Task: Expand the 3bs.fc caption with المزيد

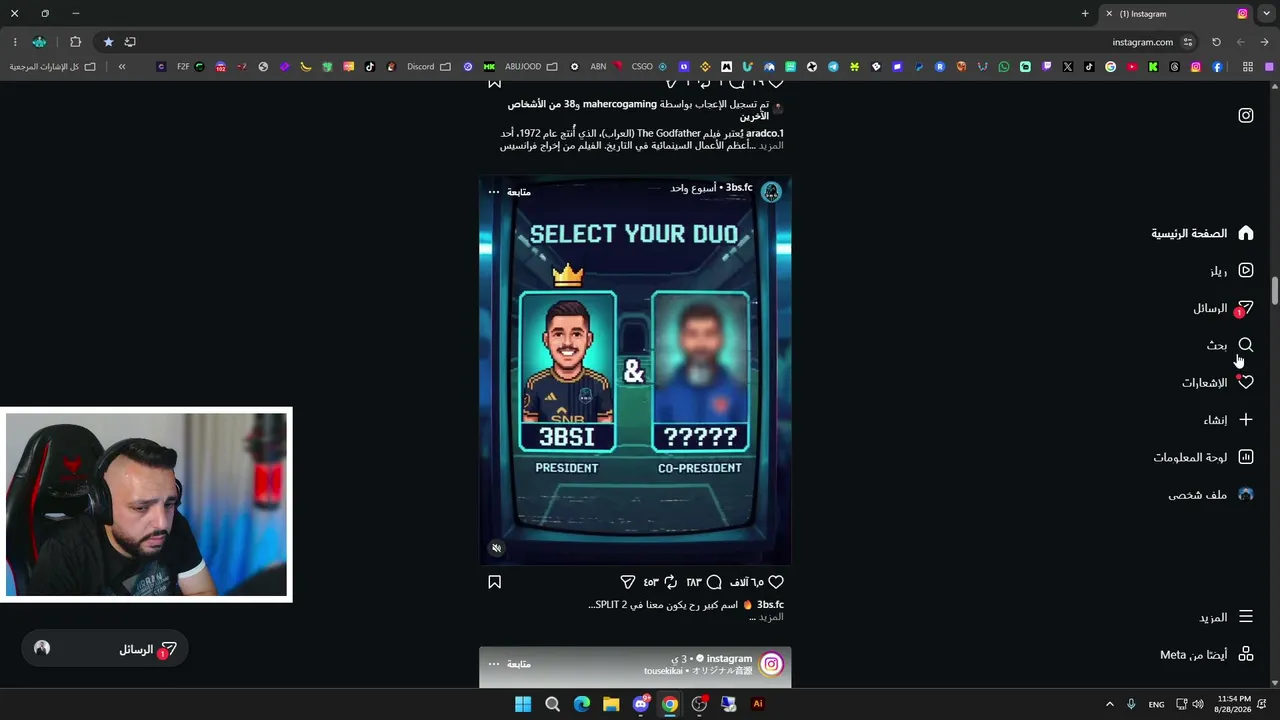Action: [x=771, y=617]
